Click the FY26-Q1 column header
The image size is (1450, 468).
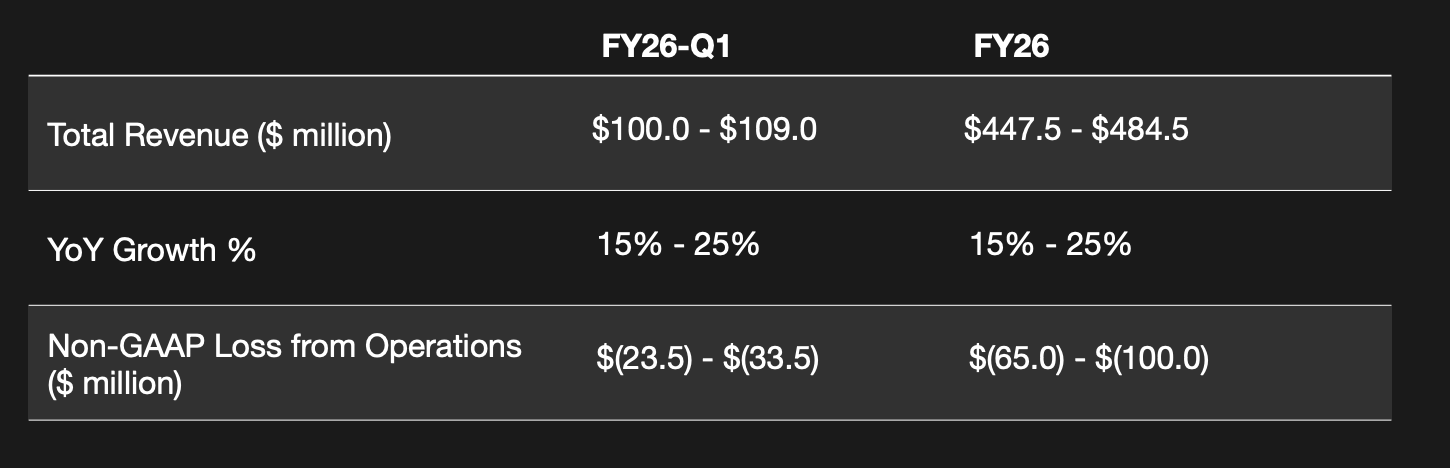point(666,46)
